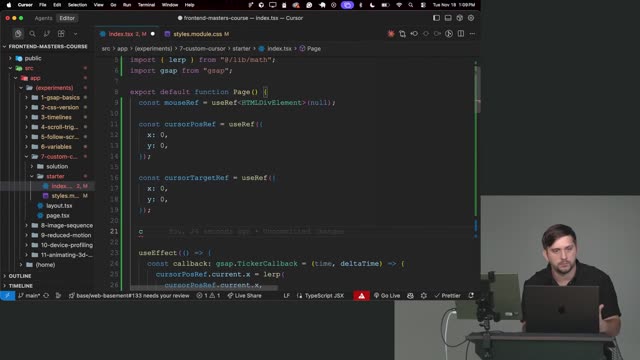
Task: Open the Search view icon
Action: pos(32,34)
